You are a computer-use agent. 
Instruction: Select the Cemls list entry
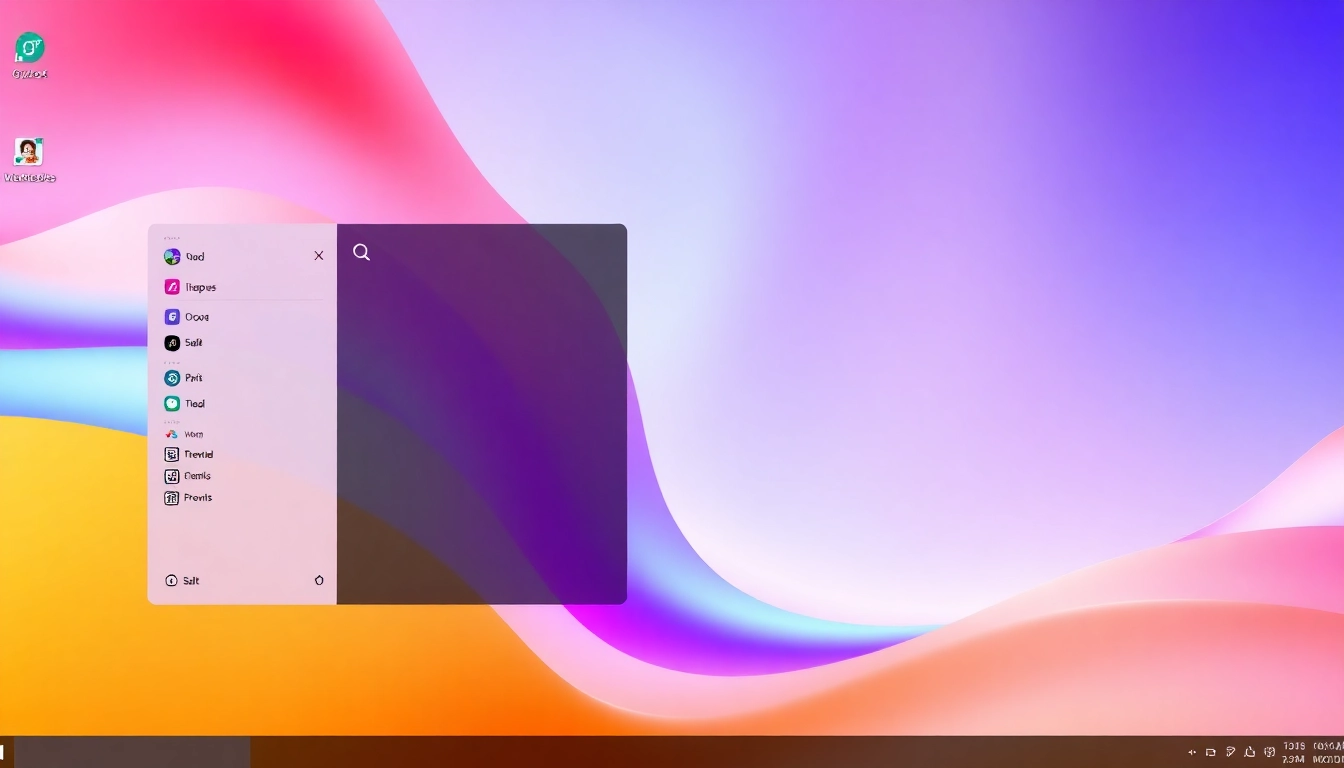pyautogui.click(x=188, y=476)
